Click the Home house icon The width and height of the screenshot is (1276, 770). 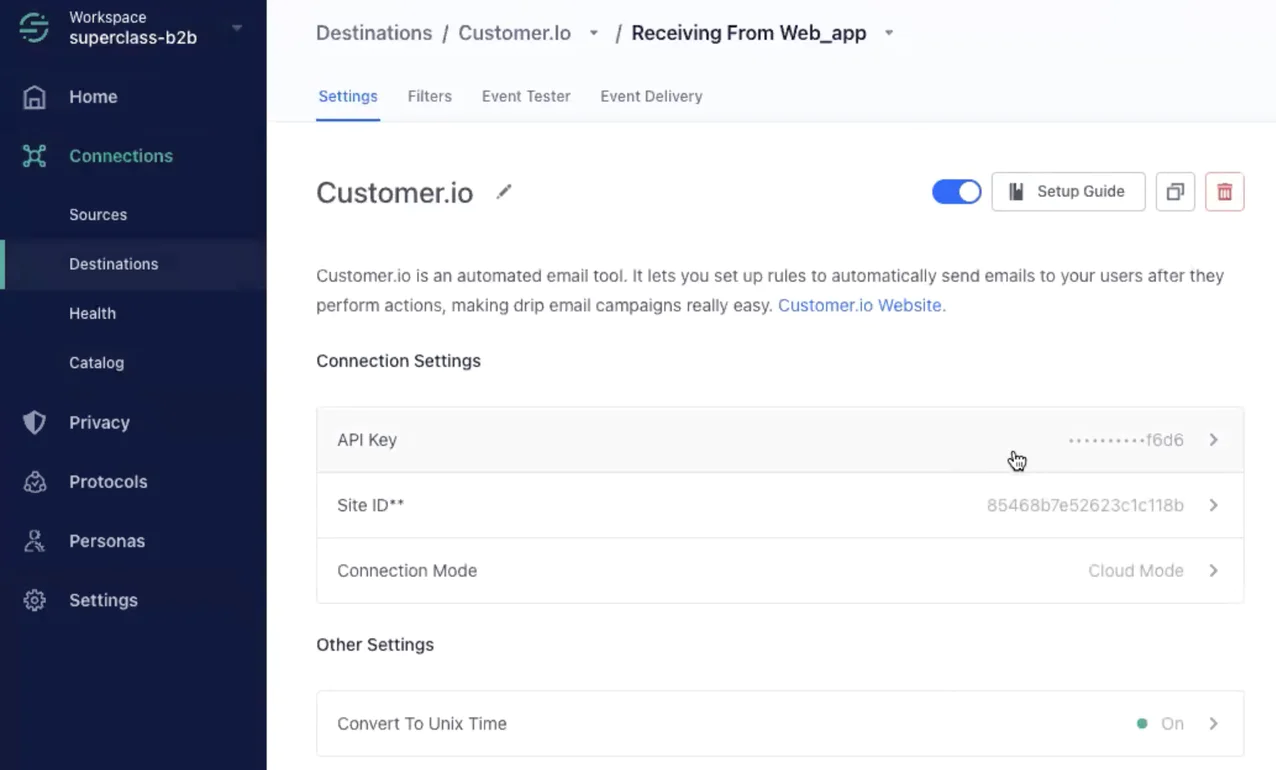click(x=34, y=97)
